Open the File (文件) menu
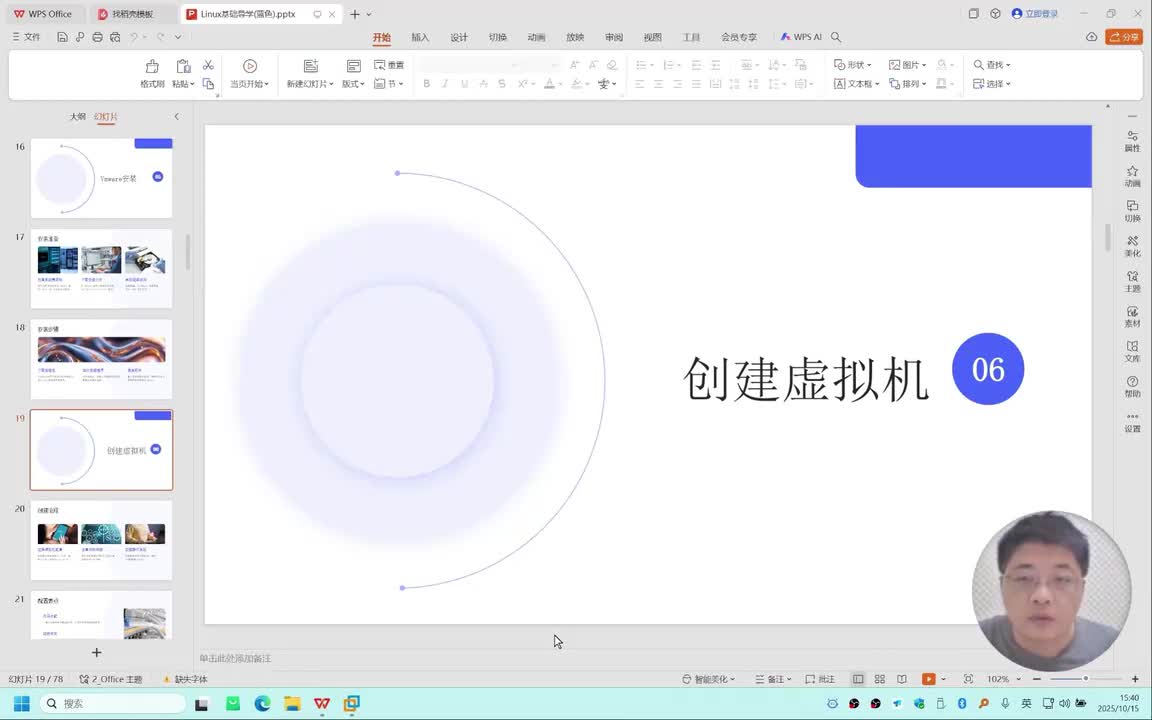The height and width of the screenshot is (720, 1152). click(x=26, y=37)
